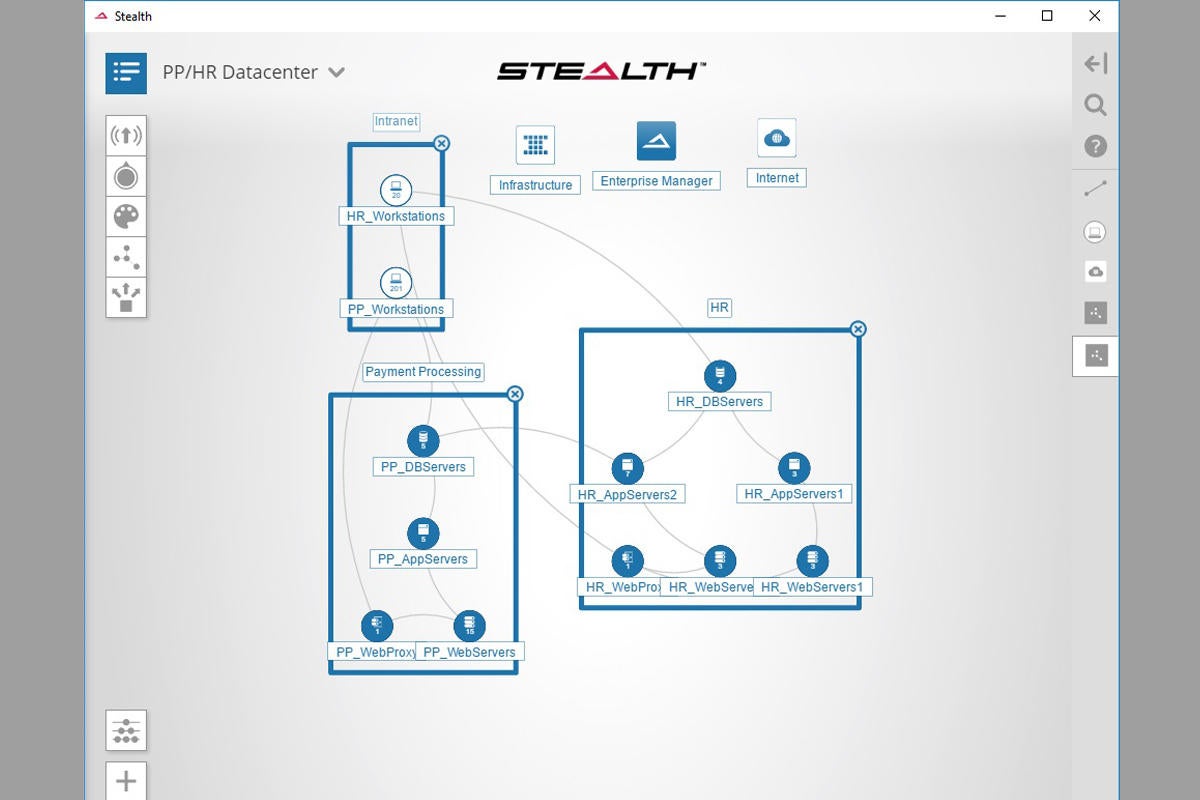1200x800 pixels.
Task: Minimize the Stealth window
Action: [1000, 16]
